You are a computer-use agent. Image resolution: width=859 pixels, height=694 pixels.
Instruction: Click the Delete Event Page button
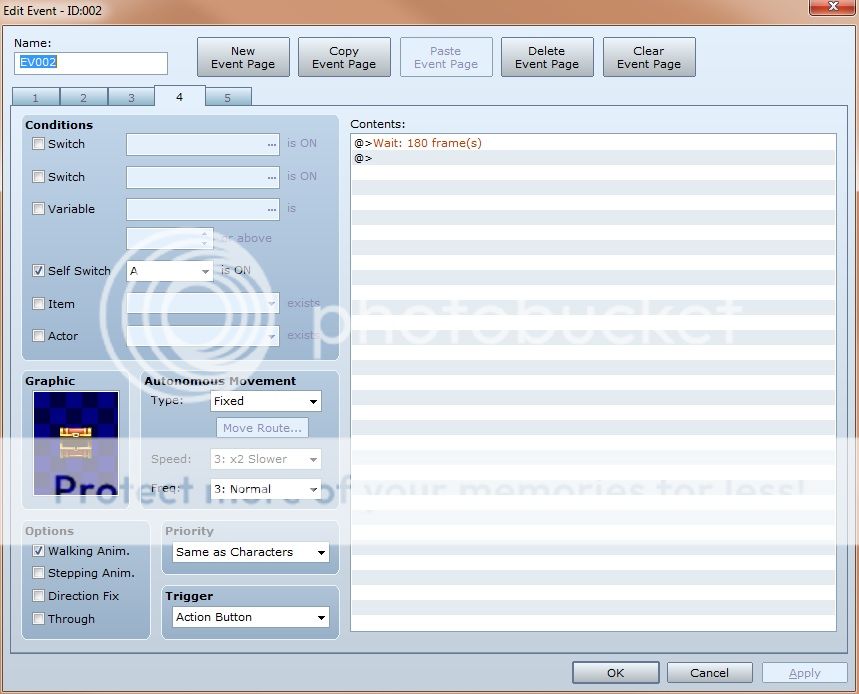click(547, 58)
